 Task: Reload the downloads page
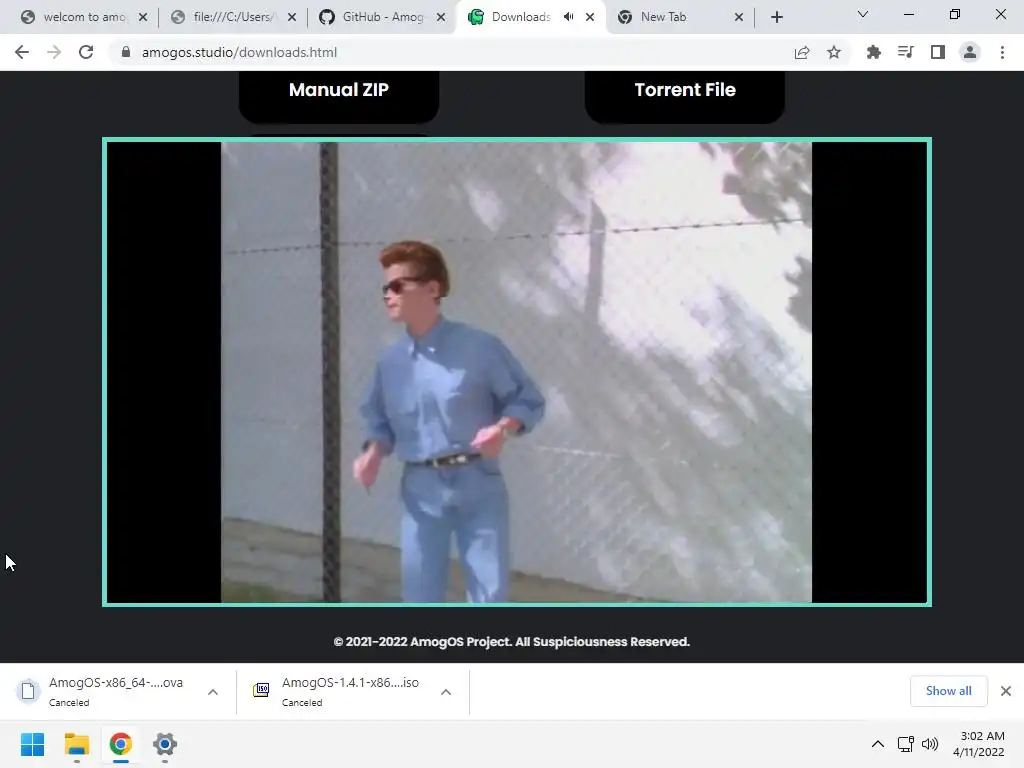(86, 52)
